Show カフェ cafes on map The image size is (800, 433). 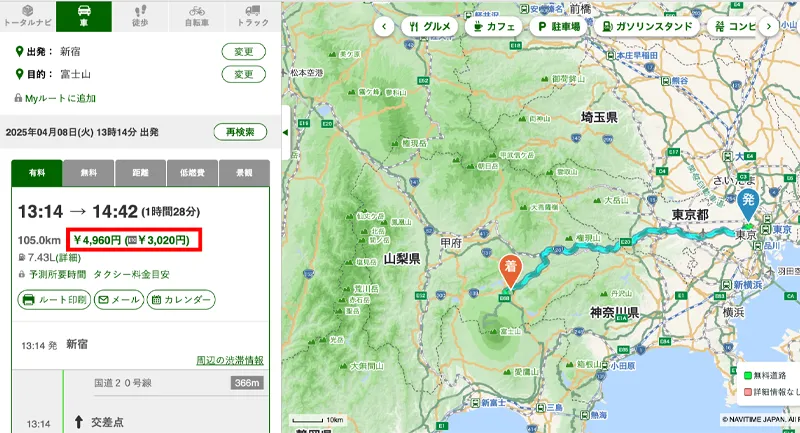[x=494, y=27]
